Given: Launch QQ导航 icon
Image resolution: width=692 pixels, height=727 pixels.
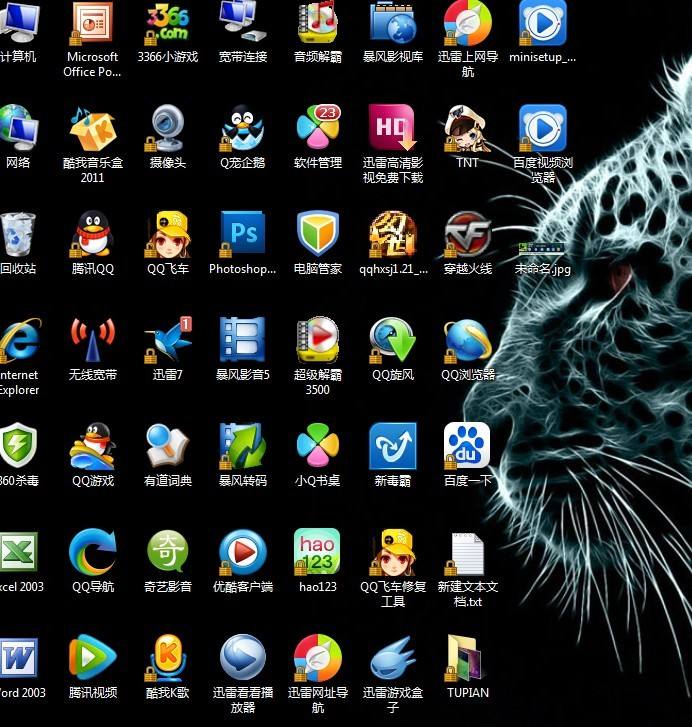Looking at the screenshot, I should (92, 551).
